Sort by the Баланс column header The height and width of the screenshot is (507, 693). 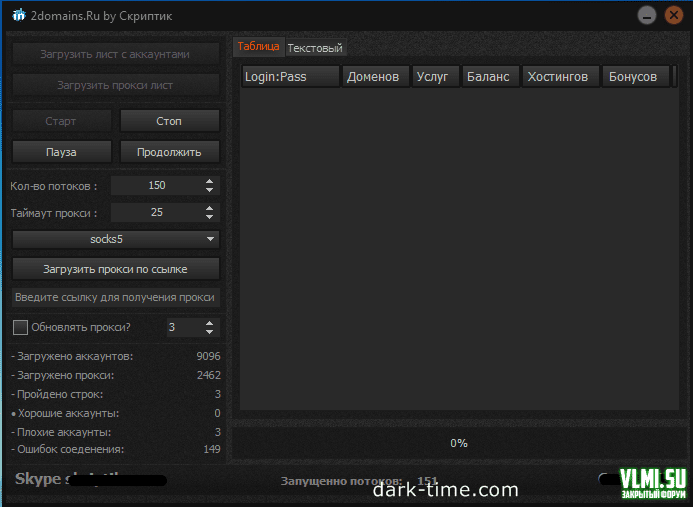489,77
